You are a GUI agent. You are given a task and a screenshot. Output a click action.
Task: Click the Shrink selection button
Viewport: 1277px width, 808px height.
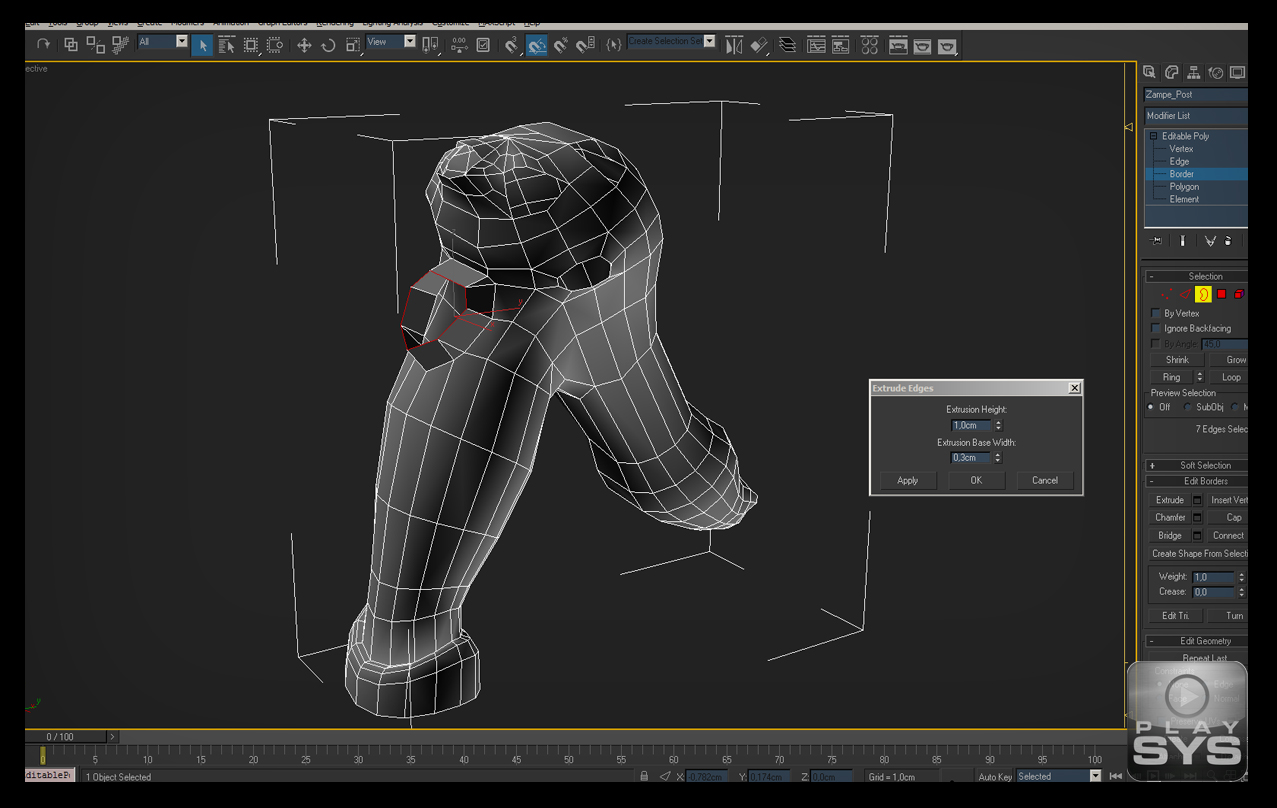coord(1177,360)
